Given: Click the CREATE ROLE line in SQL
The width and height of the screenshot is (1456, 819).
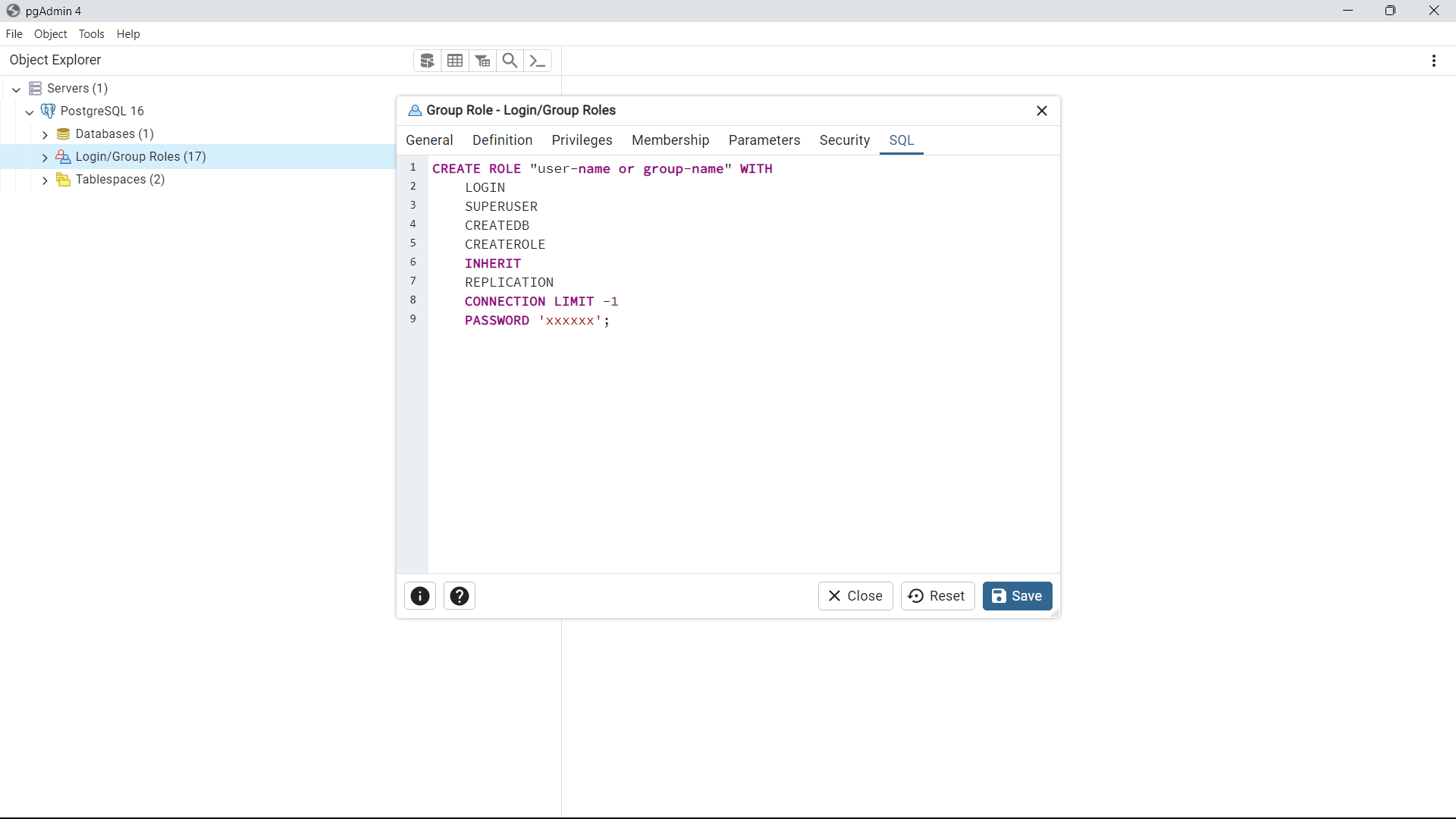Looking at the screenshot, I should coord(602,168).
